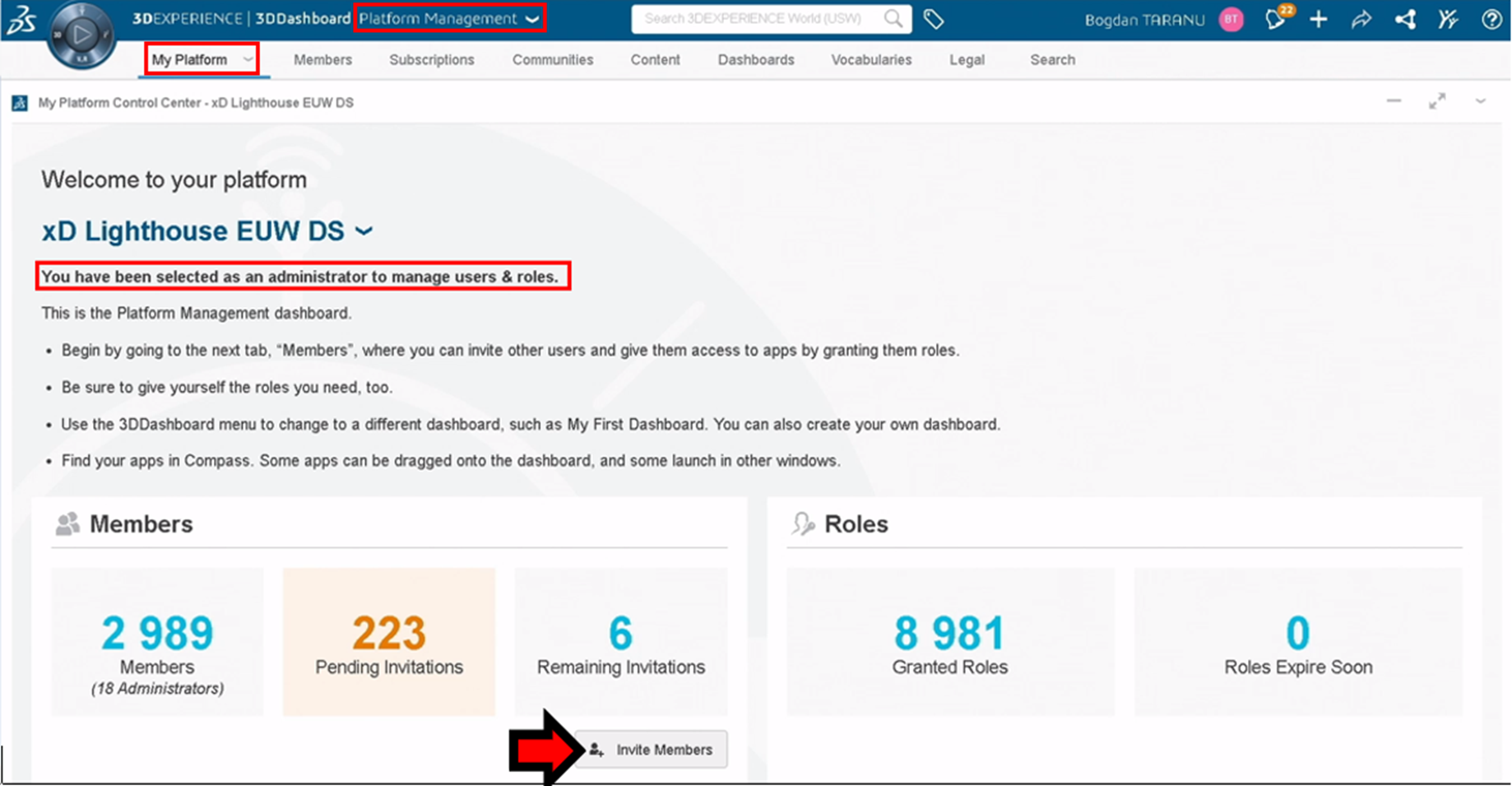Select the My Platform tab
Image resolution: width=1512 pixels, height=786 pixels.
(190, 59)
